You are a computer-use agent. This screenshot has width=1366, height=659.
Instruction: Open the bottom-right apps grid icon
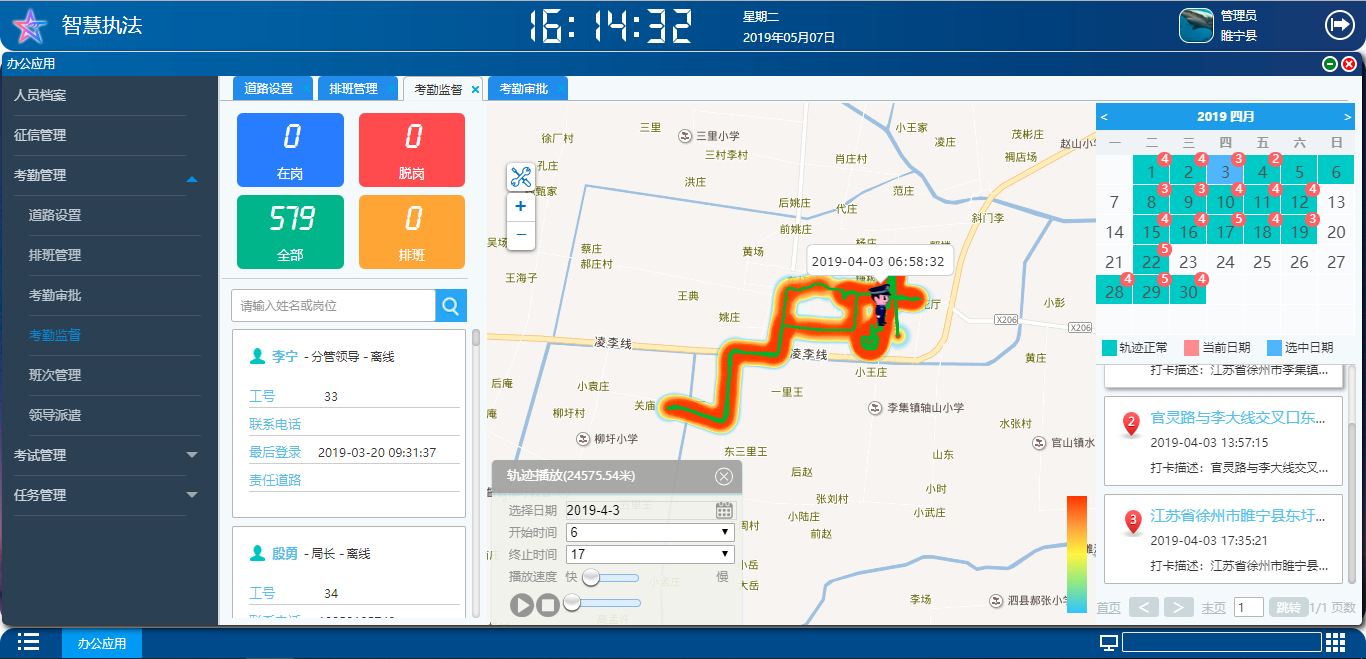tap(1335, 642)
